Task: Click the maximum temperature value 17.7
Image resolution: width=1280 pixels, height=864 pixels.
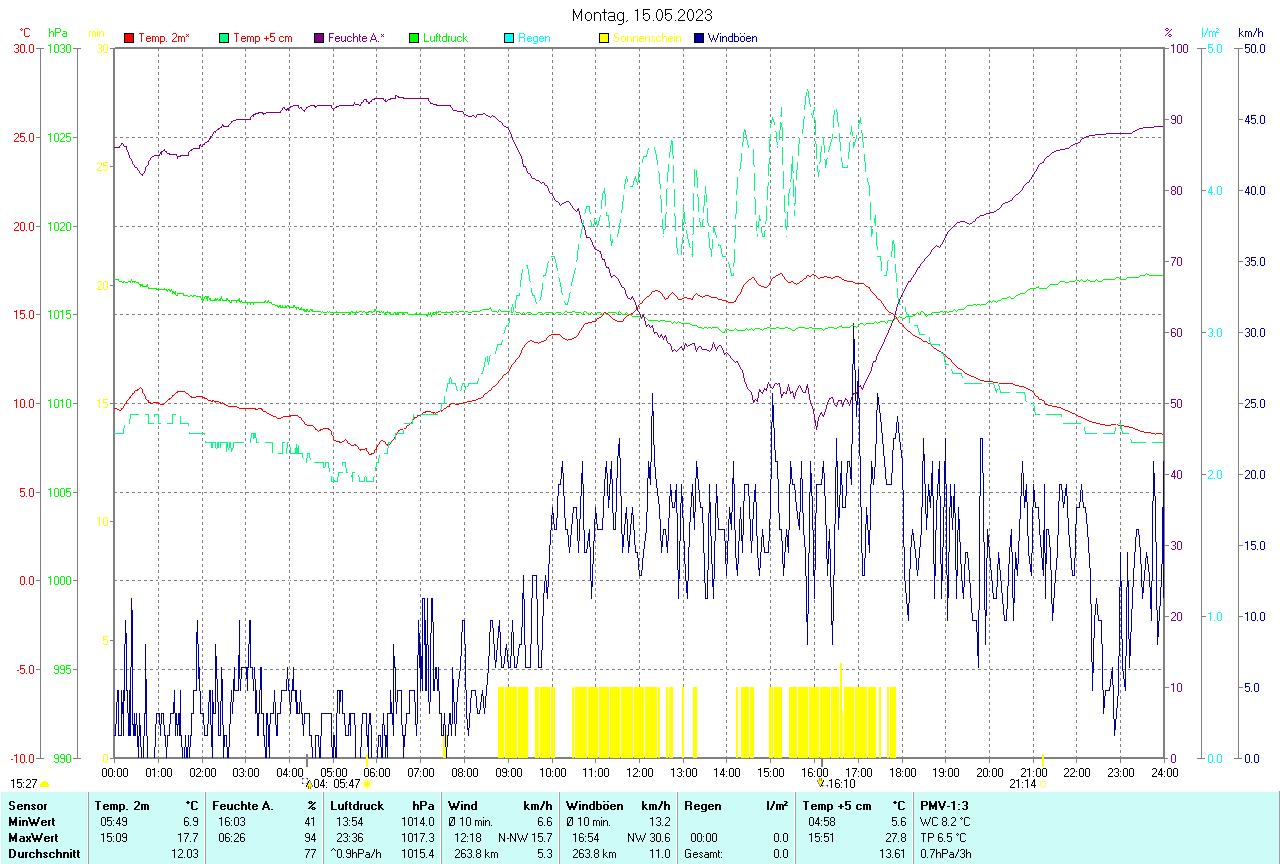Action: pyautogui.click(x=188, y=837)
